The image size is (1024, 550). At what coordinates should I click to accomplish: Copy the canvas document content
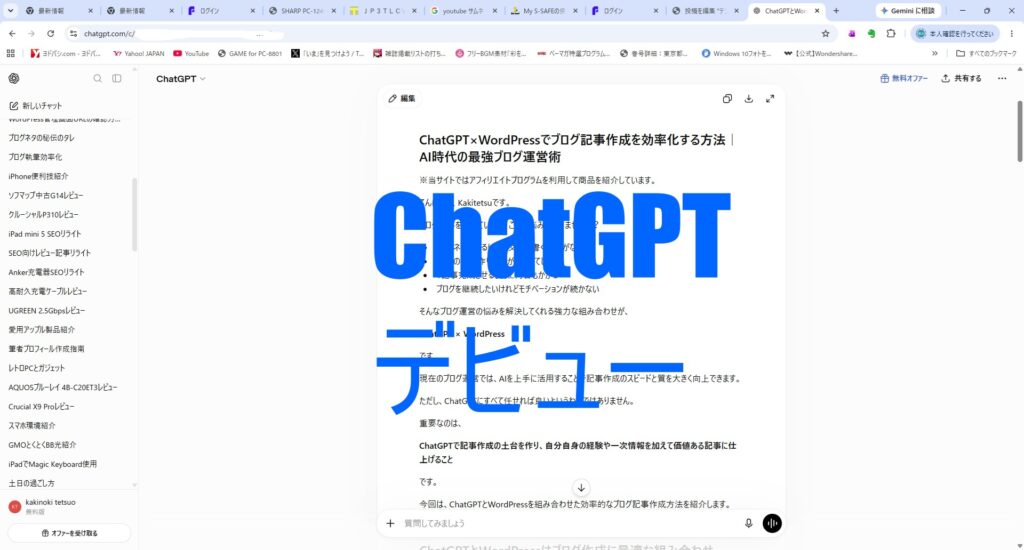[x=727, y=99]
